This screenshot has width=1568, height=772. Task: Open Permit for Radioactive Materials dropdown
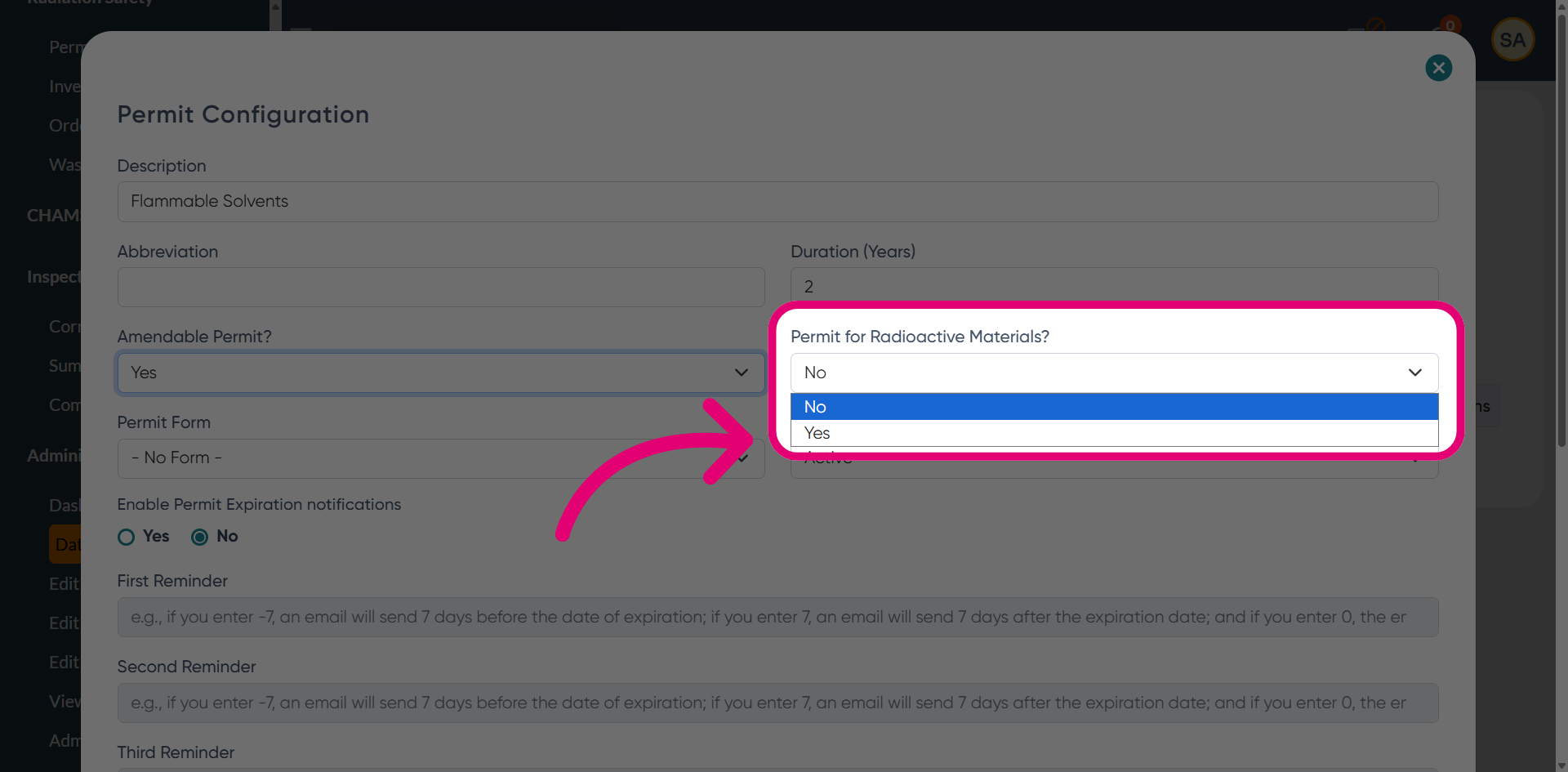tap(1114, 373)
